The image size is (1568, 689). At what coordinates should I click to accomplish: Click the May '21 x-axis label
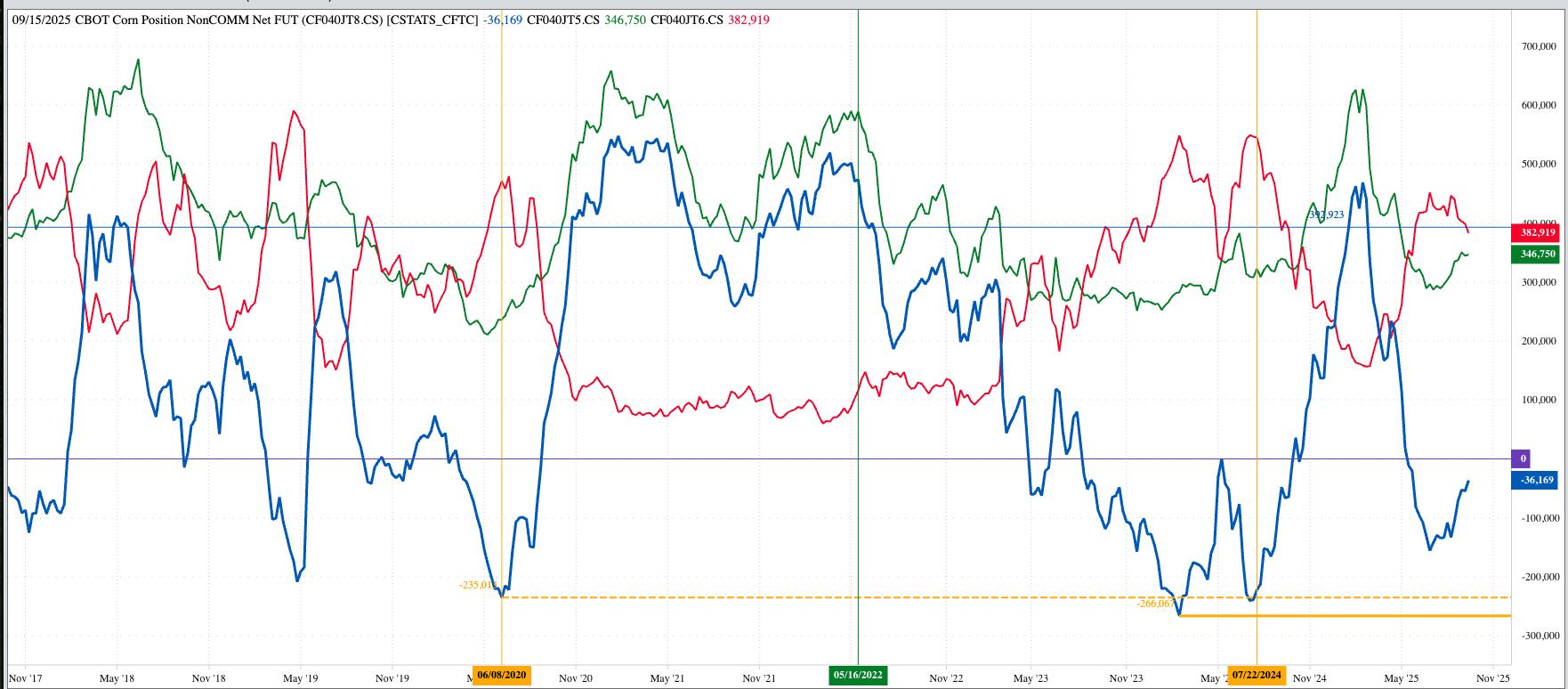[667, 678]
